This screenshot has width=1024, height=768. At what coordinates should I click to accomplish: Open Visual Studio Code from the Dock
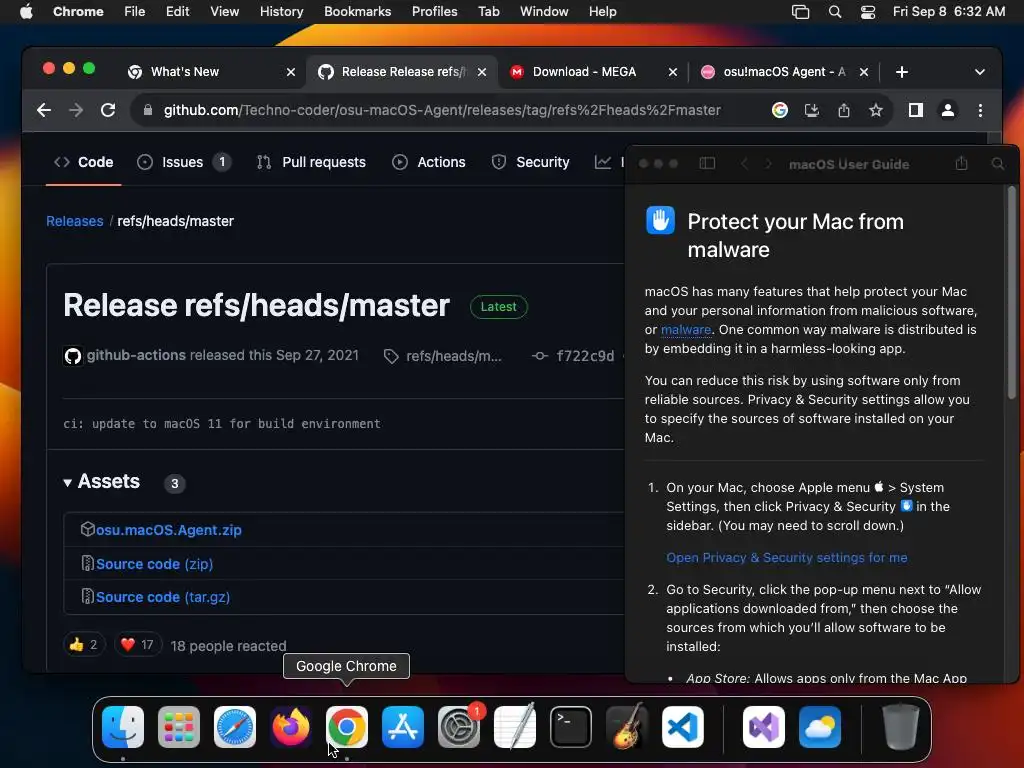682,726
